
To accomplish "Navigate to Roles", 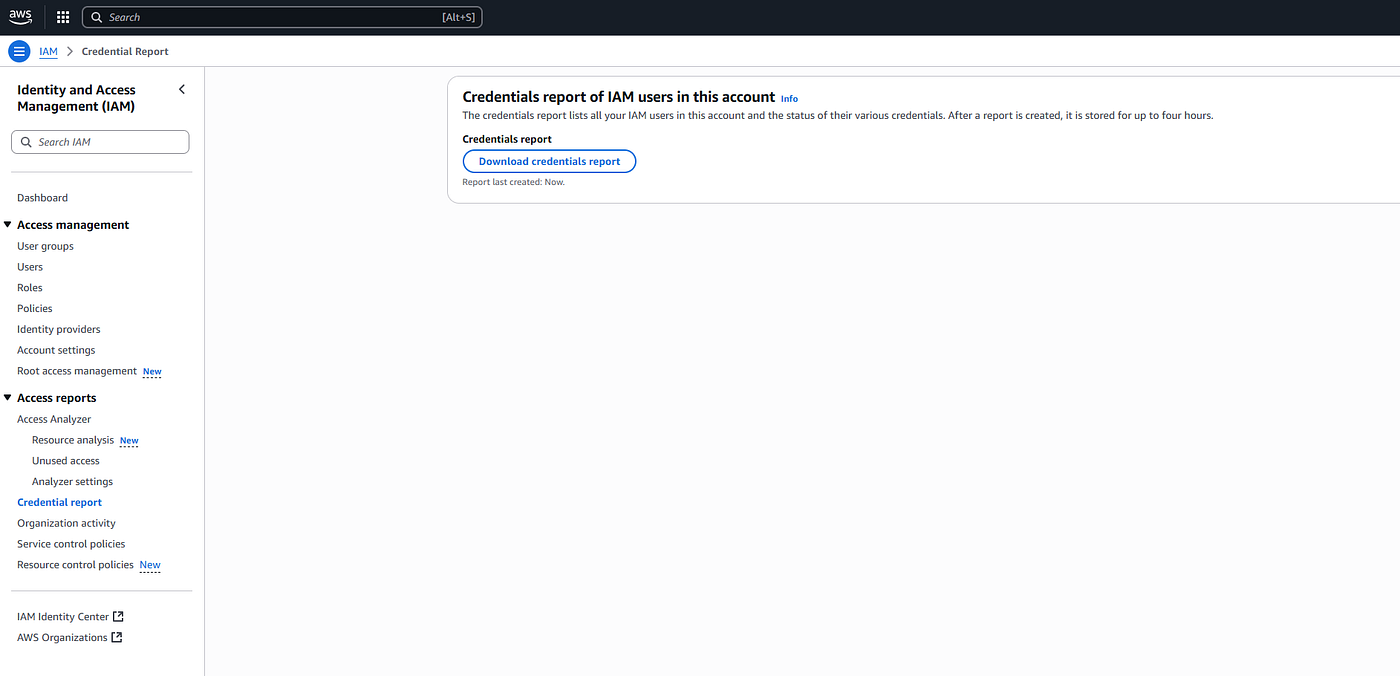I will click(30, 288).
